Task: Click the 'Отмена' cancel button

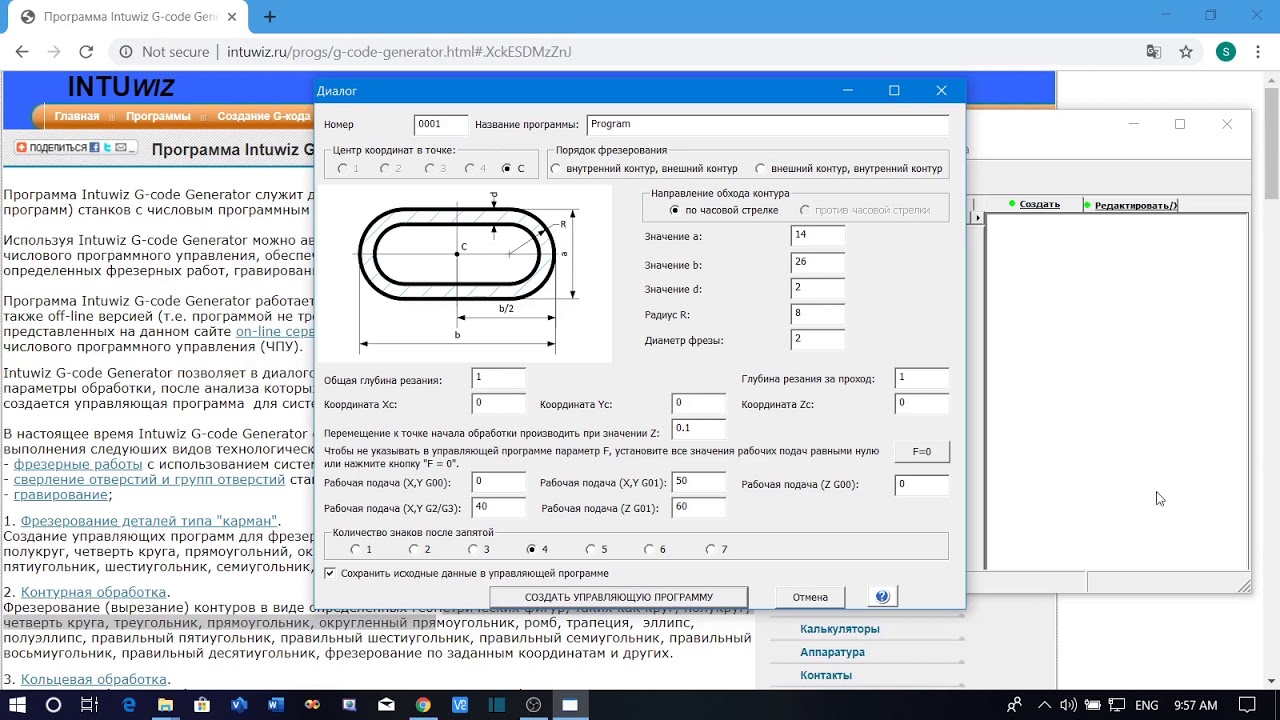Action: pyautogui.click(x=810, y=597)
